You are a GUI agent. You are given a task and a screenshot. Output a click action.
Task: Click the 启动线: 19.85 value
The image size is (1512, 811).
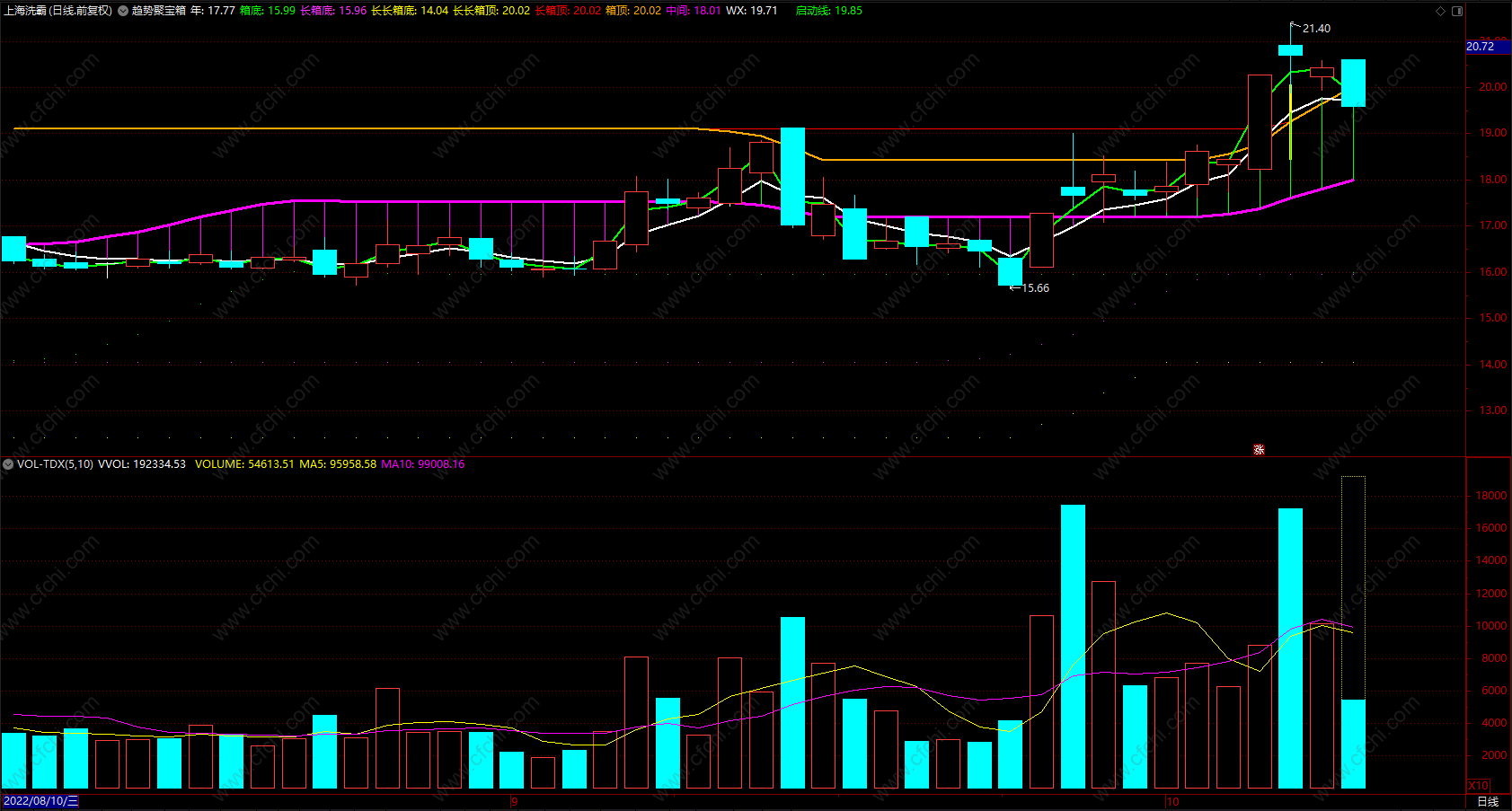coord(828,11)
